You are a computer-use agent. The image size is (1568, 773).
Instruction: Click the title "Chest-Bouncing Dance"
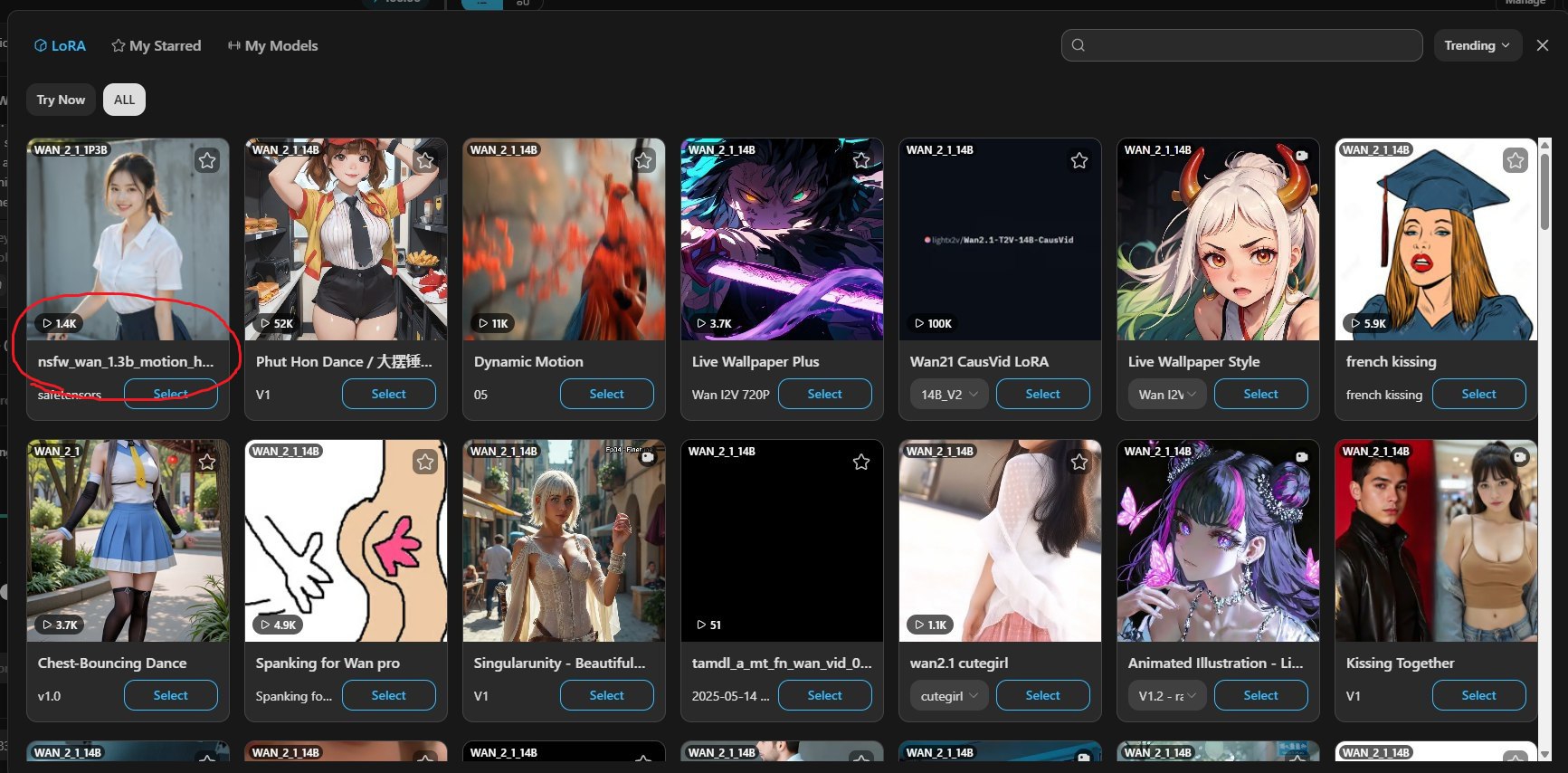point(112,663)
